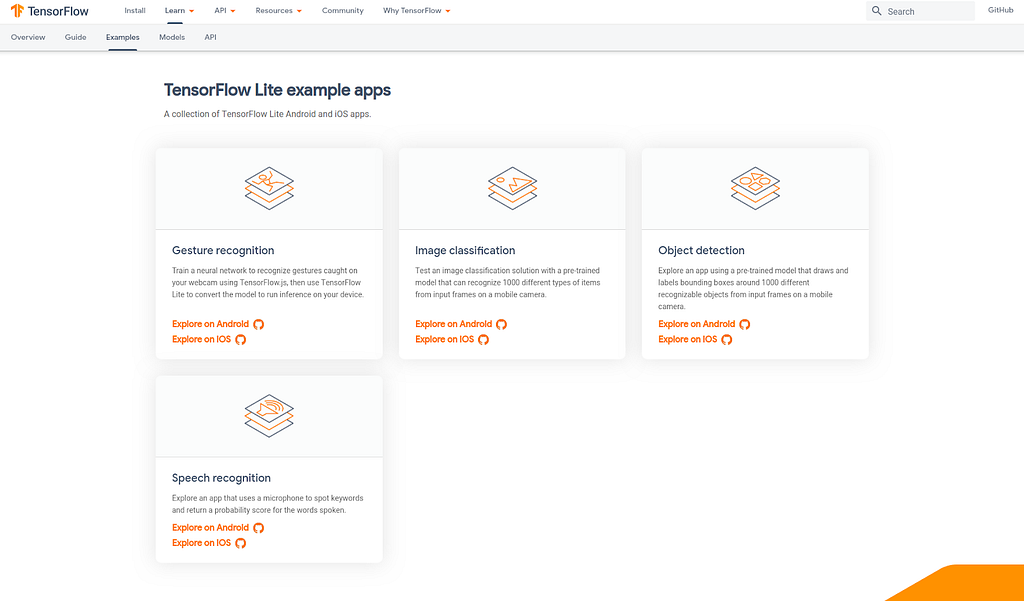
Task: Explore Image classification on iOS
Action: (444, 340)
